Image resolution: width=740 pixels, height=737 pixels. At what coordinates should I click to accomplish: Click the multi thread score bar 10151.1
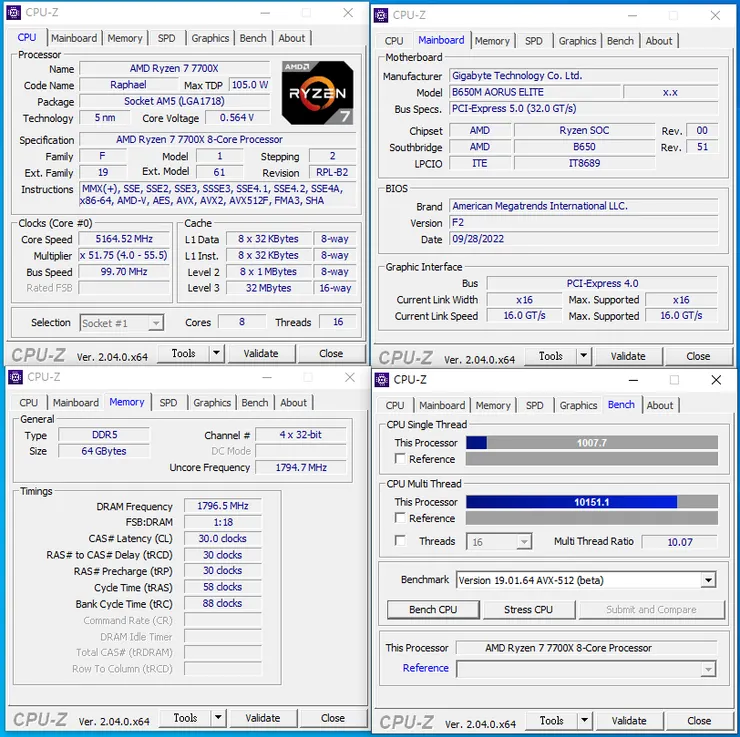(592, 502)
